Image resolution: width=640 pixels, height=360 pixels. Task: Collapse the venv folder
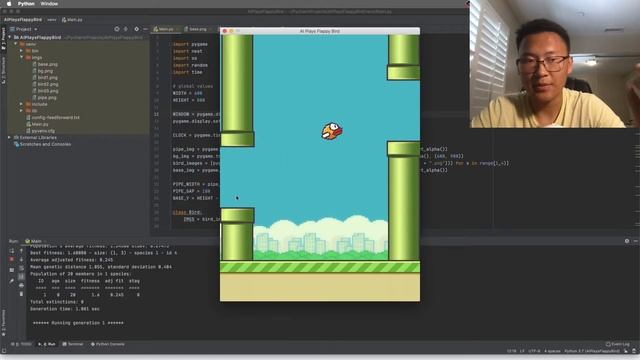tap(16, 44)
